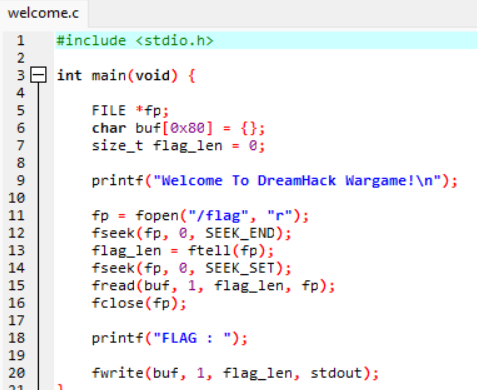This screenshot has height=390, width=477.
Task: Click the fseek SEEK_END line
Action: 192,233
